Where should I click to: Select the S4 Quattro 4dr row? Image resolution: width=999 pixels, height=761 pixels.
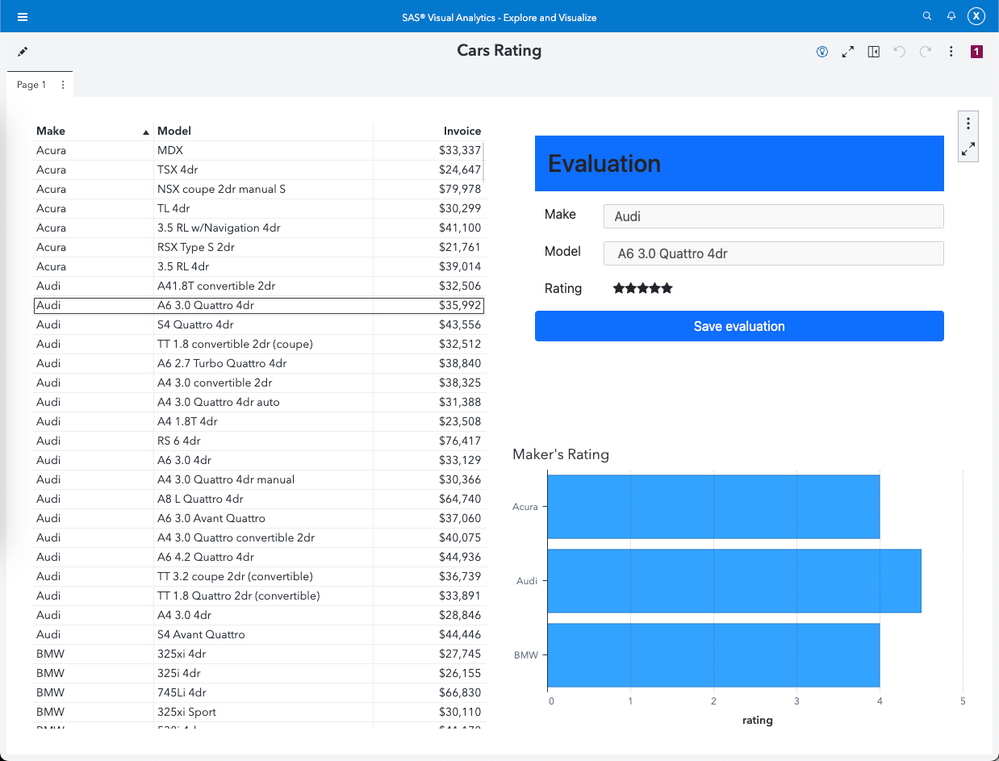258,324
